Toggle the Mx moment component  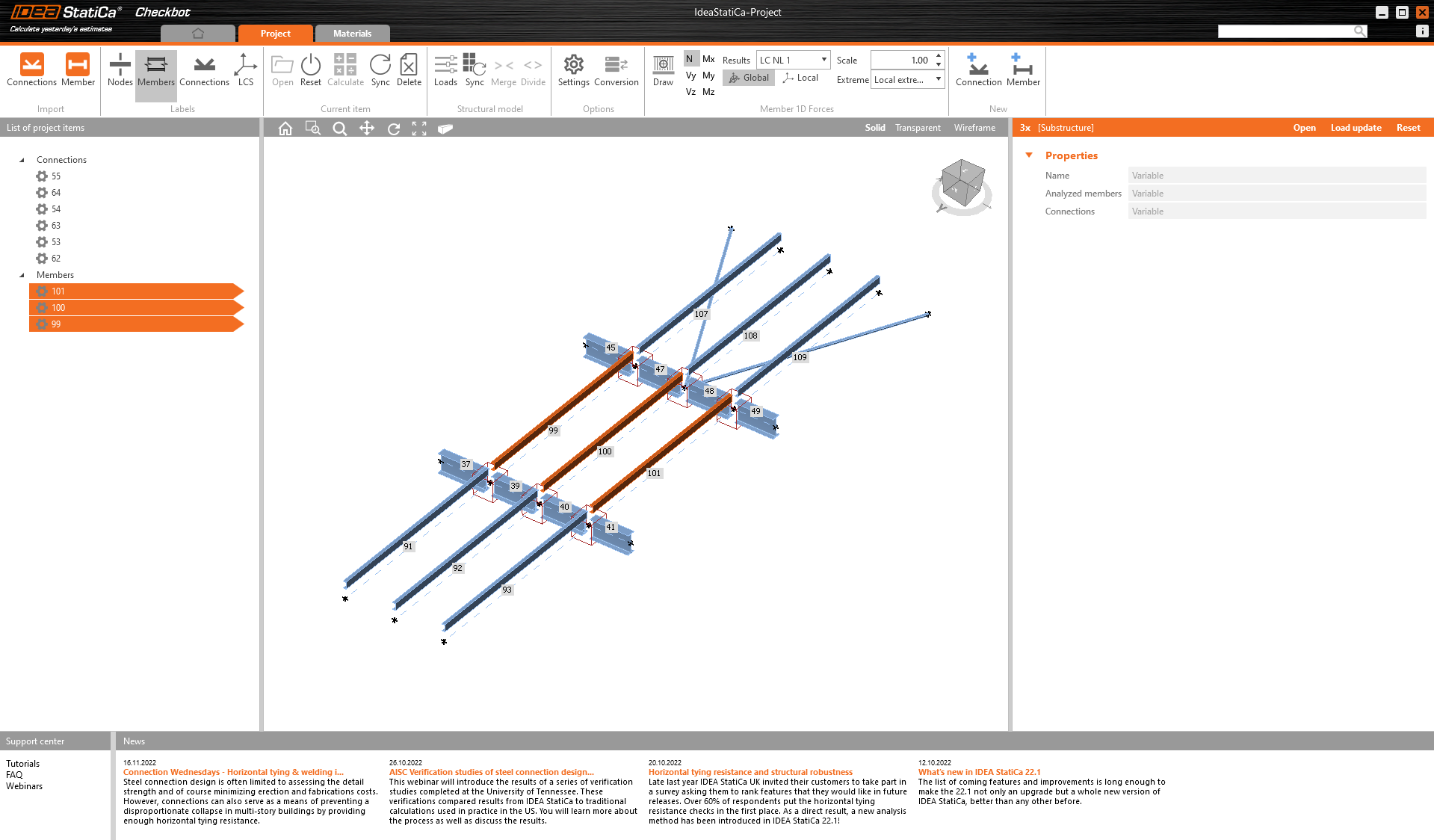[x=708, y=59]
